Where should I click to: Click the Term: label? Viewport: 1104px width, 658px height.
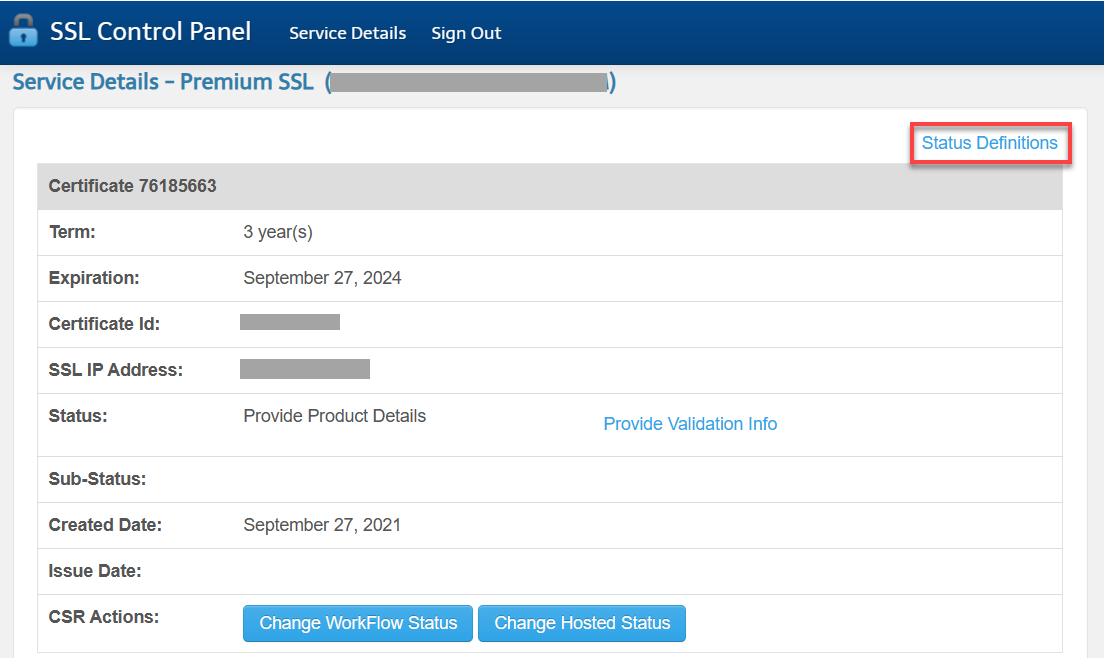click(x=72, y=232)
